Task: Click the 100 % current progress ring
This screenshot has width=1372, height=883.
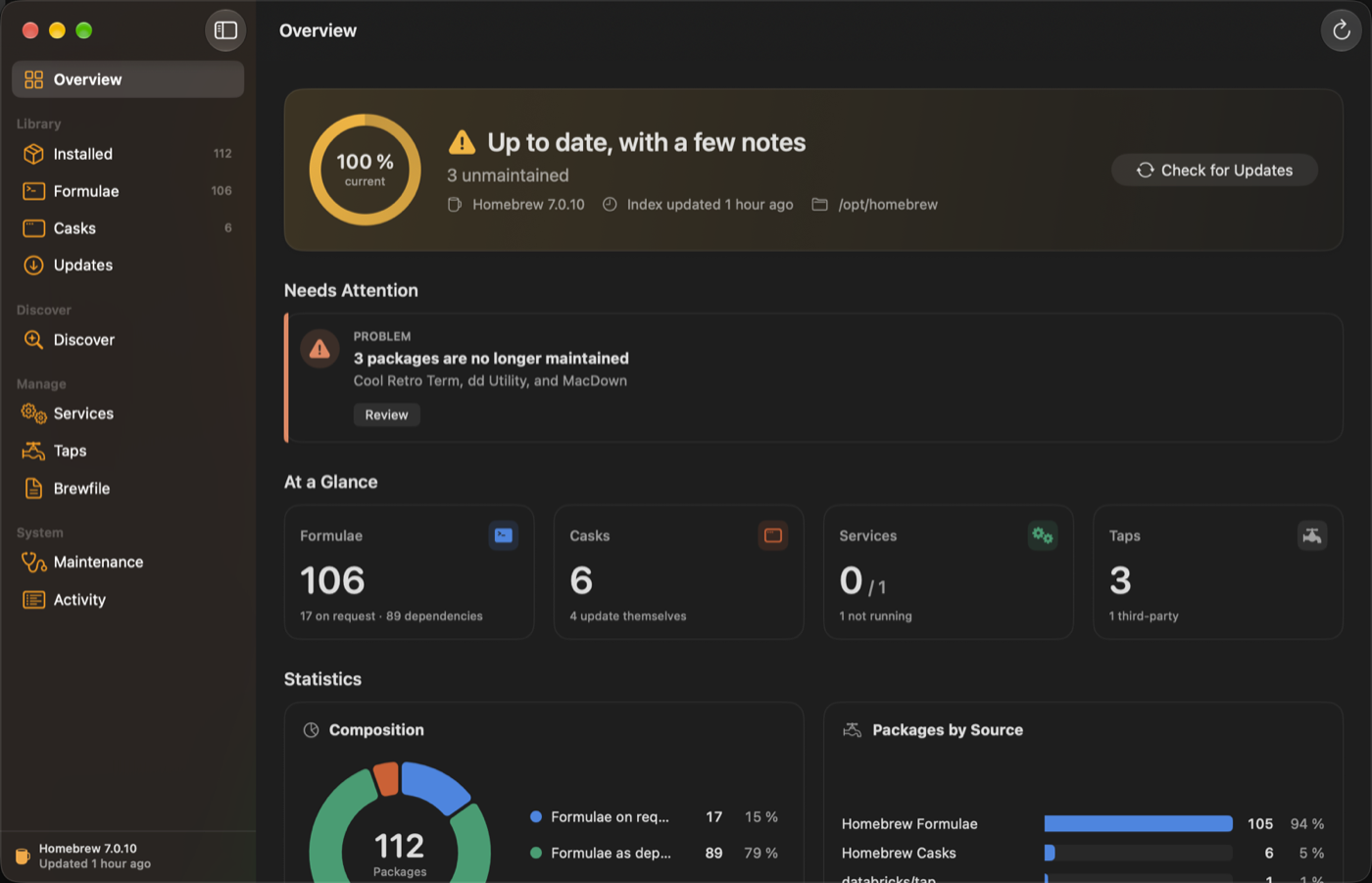Action: (365, 170)
